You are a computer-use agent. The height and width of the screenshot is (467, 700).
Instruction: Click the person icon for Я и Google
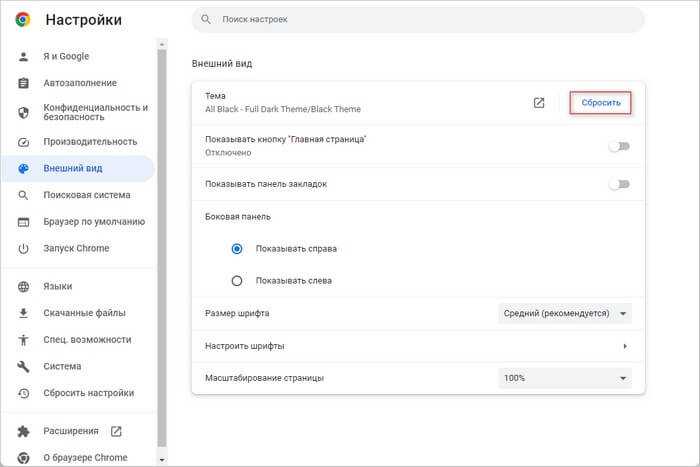[23, 56]
